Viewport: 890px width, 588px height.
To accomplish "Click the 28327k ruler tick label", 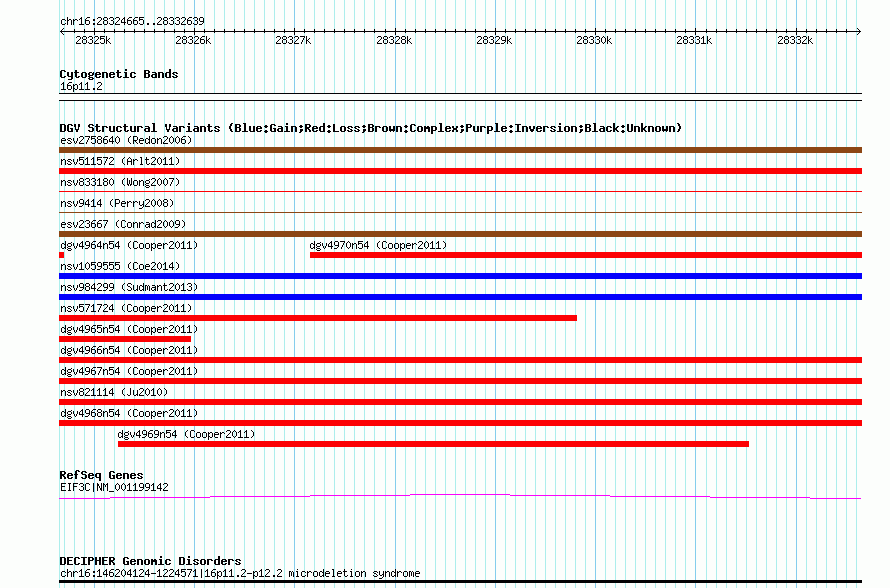I will [x=293, y=40].
